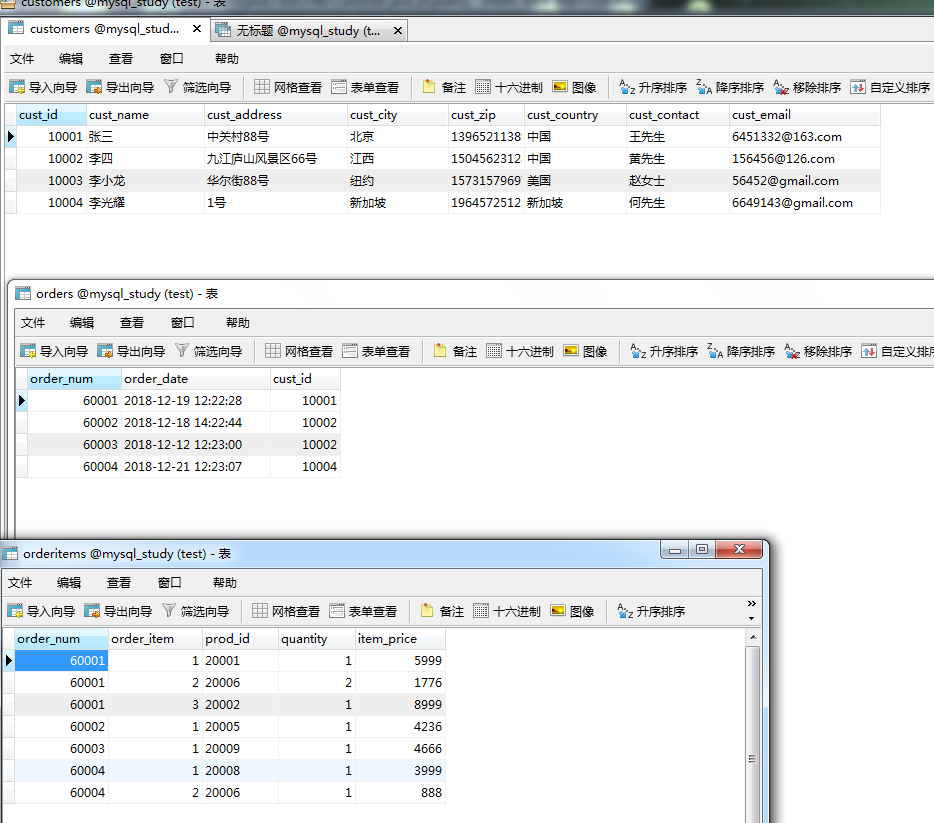934x823 pixels.
Task: Click Memo icon in orders toolbar
Action: pos(454,351)
